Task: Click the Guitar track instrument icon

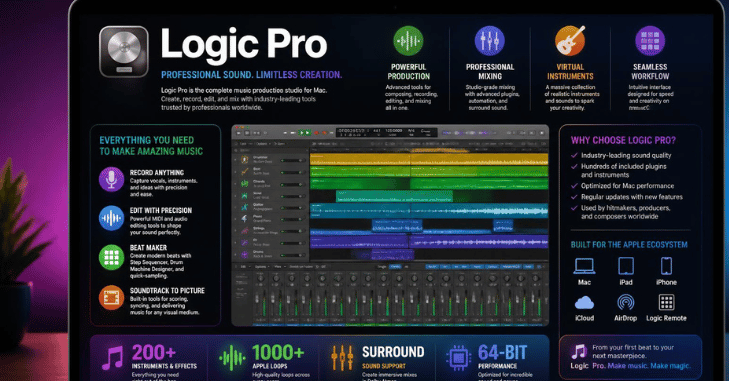Action: pos(245,207)
